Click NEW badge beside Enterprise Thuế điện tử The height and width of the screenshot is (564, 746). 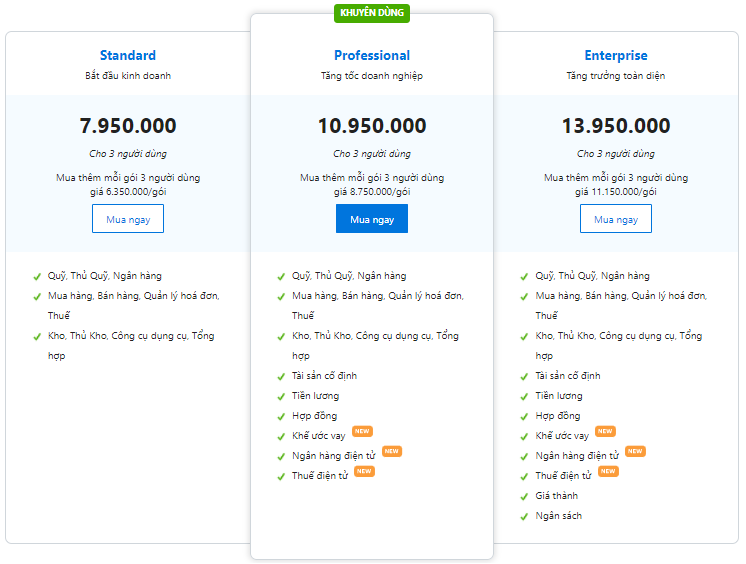[x=609, y=471]
